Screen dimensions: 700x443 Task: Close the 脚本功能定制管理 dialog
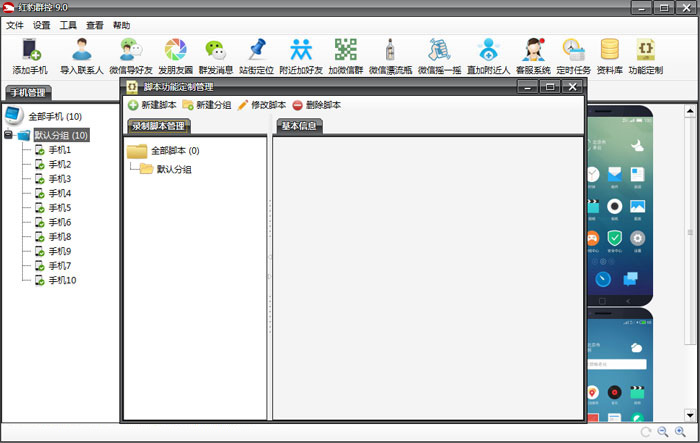572,87
